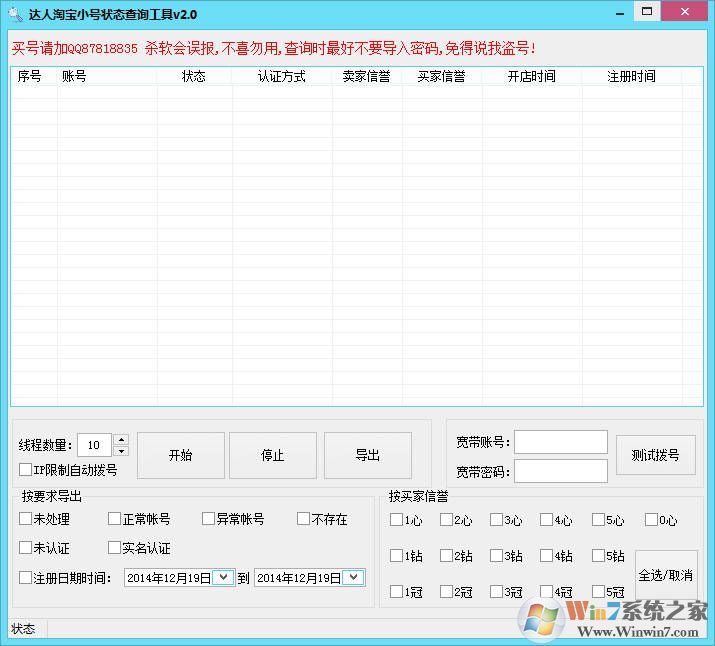Click the 测试拨号 button

(x=655, y=455)
